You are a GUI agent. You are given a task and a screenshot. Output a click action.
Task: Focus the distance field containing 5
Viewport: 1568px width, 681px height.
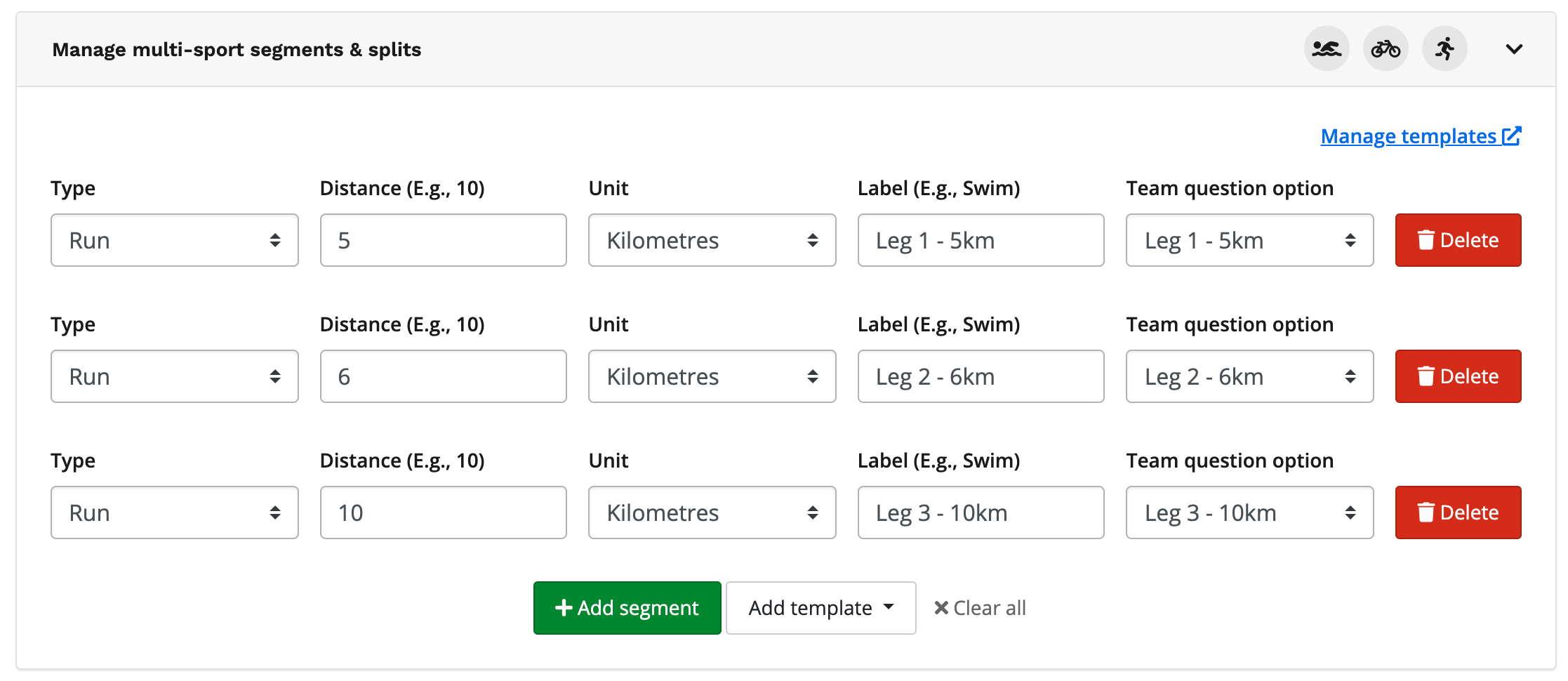[x=443, y=240]
